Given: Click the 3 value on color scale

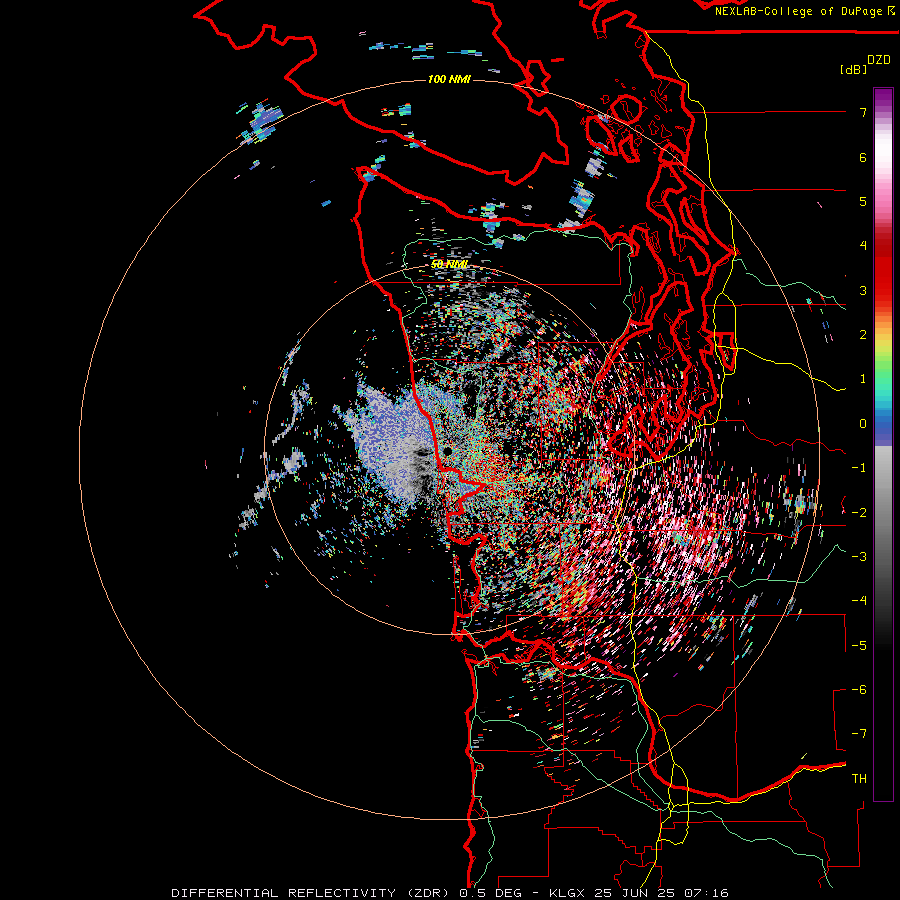Looking at the screenshot, I should (x=863, y=290).
